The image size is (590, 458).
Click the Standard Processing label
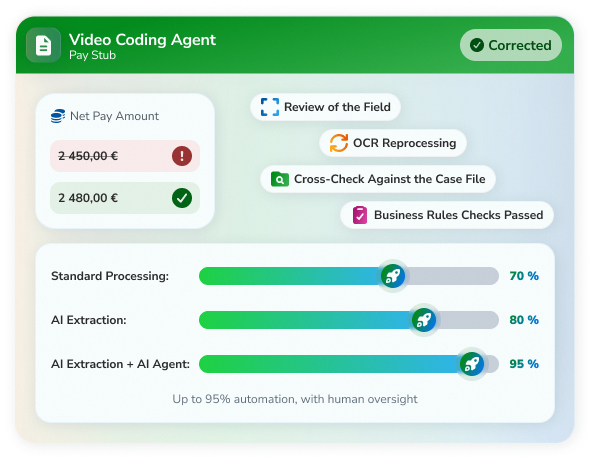tap(110, 276)
